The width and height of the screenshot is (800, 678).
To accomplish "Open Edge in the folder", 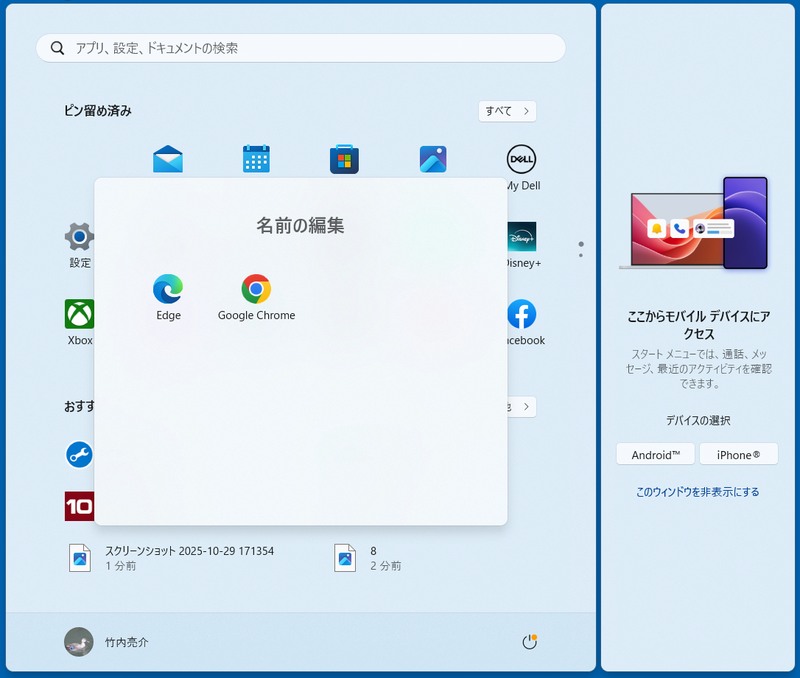I will 168,289.
